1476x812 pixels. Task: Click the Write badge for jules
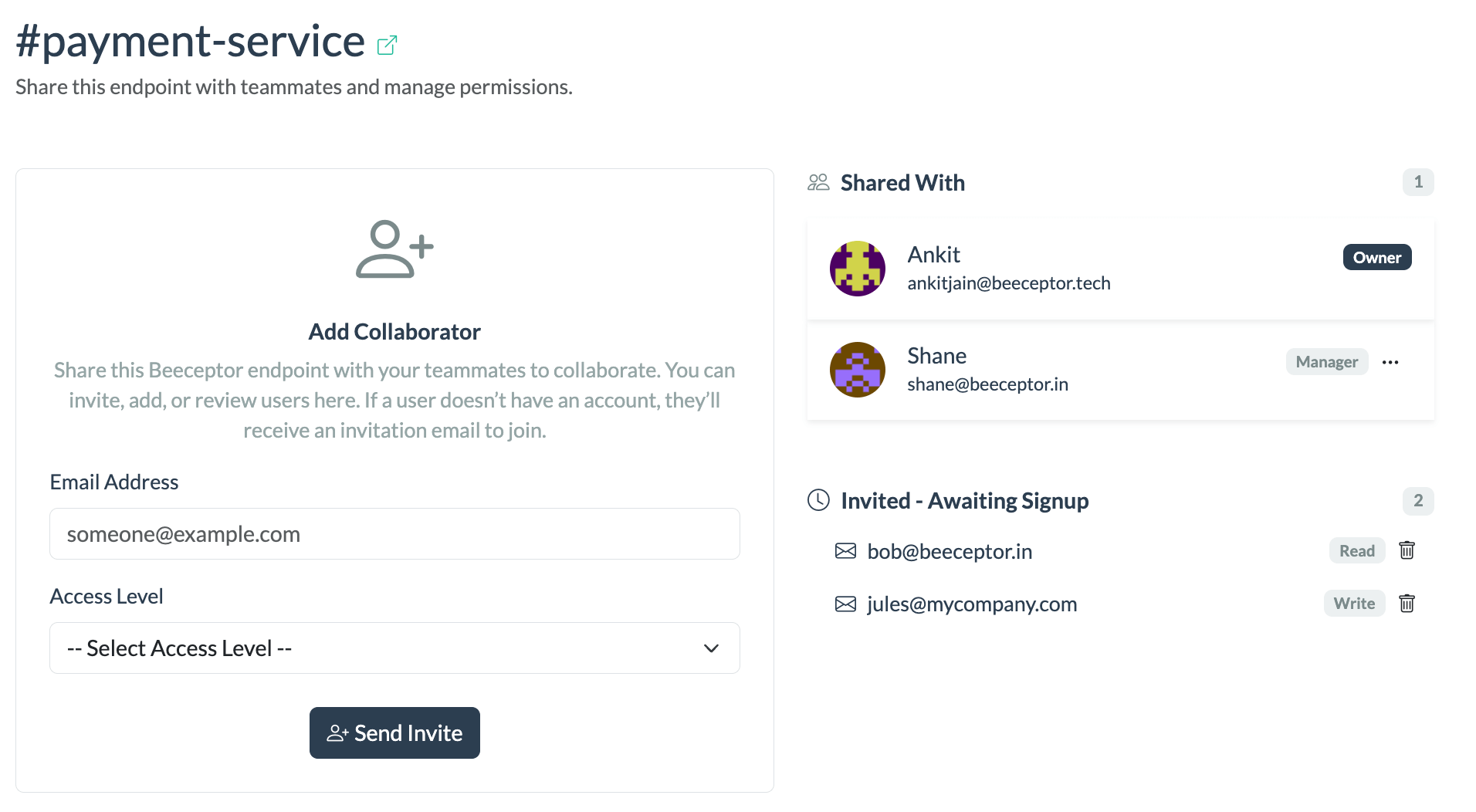tap(1354, 604)
